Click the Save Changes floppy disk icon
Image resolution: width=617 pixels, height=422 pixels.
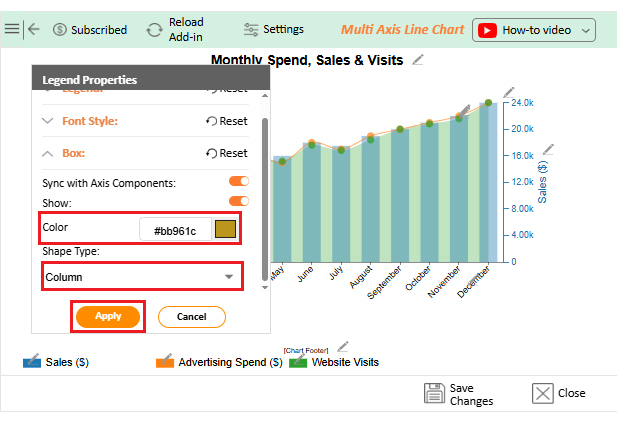434,393
